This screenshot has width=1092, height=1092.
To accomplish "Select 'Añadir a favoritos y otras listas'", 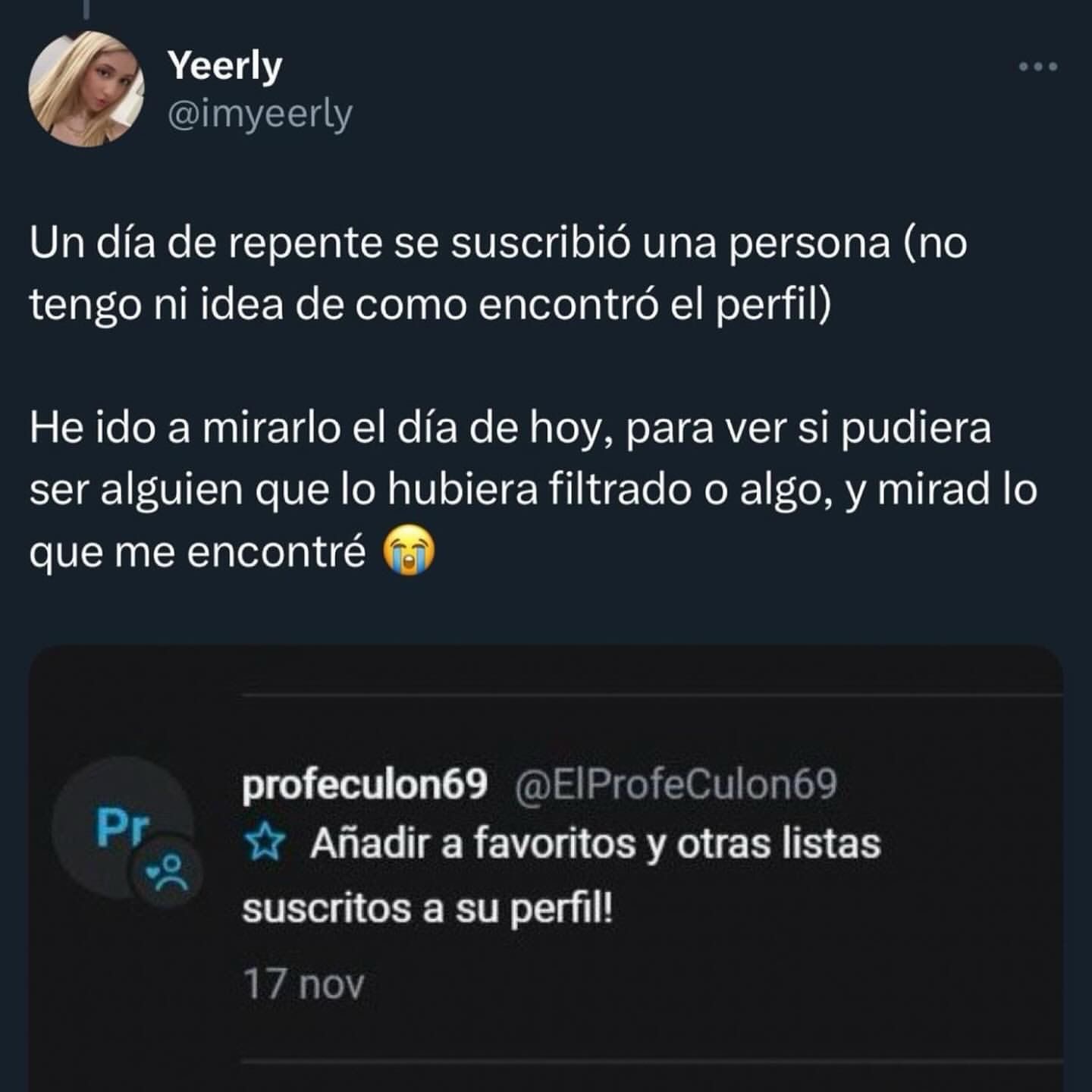I will point(595,844).
